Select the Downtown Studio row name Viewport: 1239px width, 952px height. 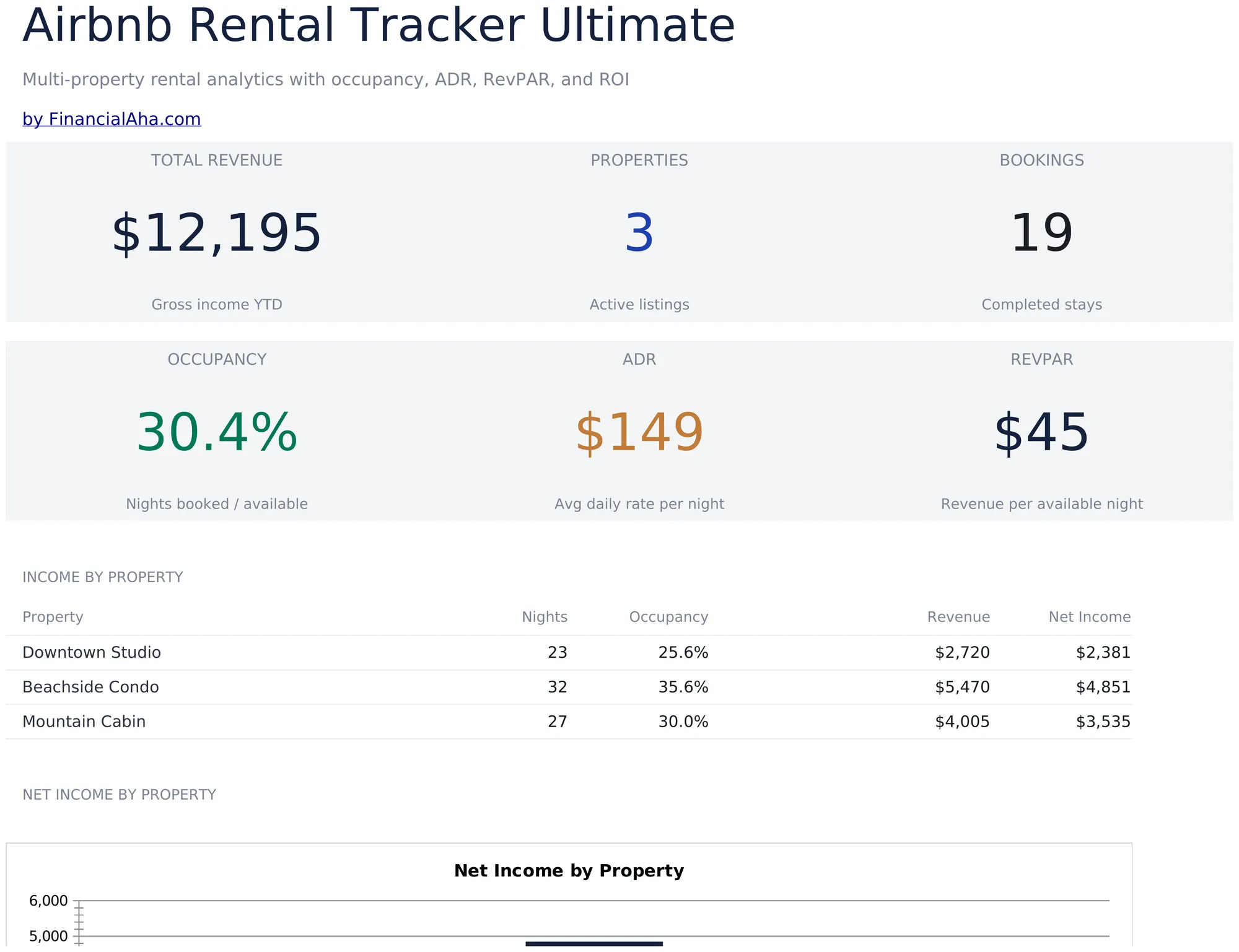(92, 652)
